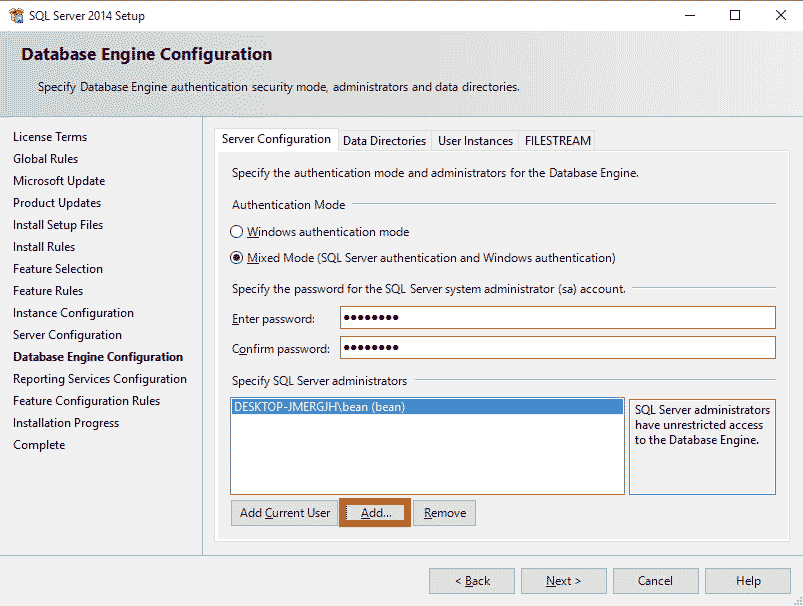Proceed with the Next button
This screenshot has width=803, height=606.
point(563,580)
